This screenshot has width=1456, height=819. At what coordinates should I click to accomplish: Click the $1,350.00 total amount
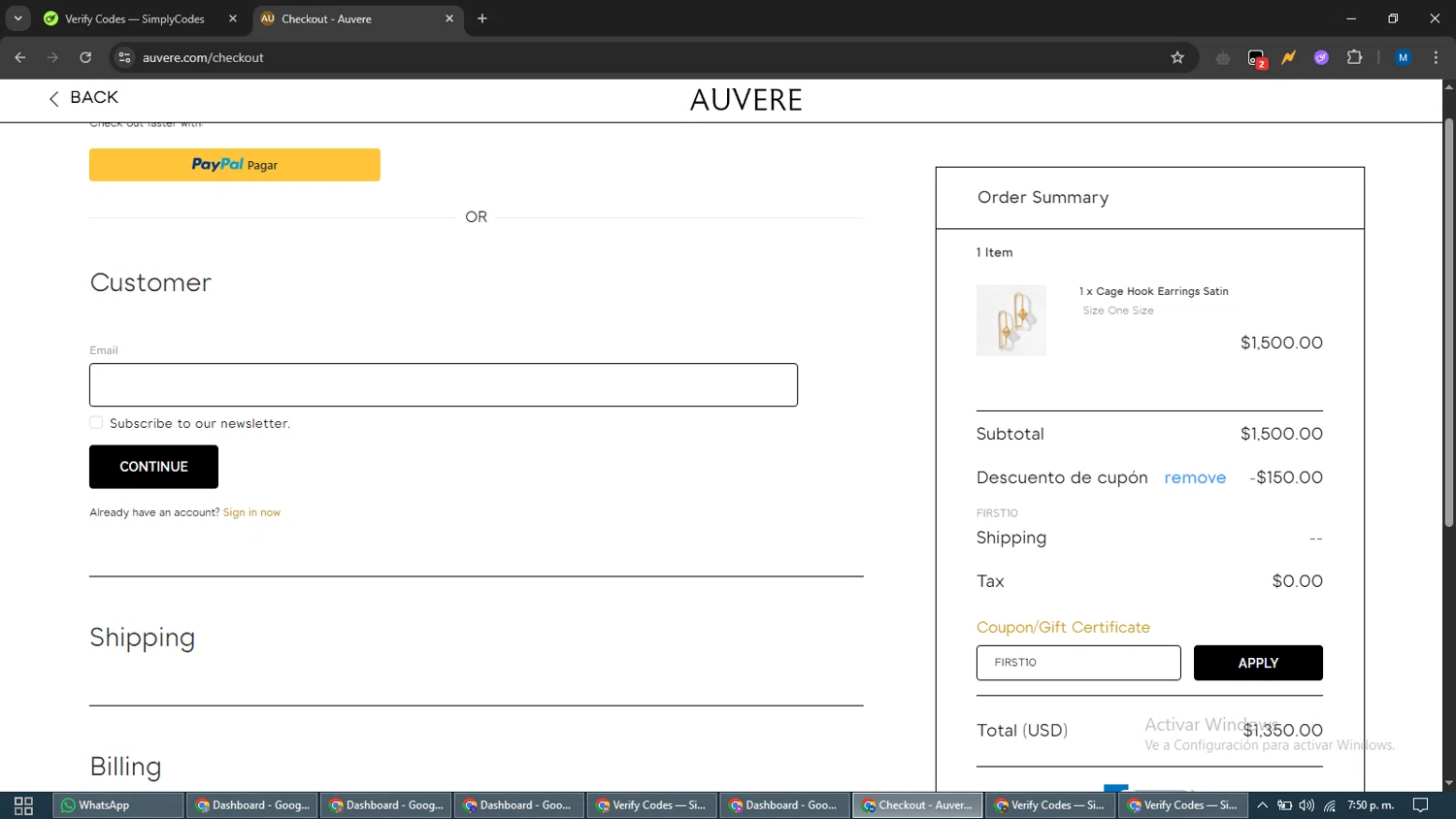pyautogui.click(x=1283, y=731)
